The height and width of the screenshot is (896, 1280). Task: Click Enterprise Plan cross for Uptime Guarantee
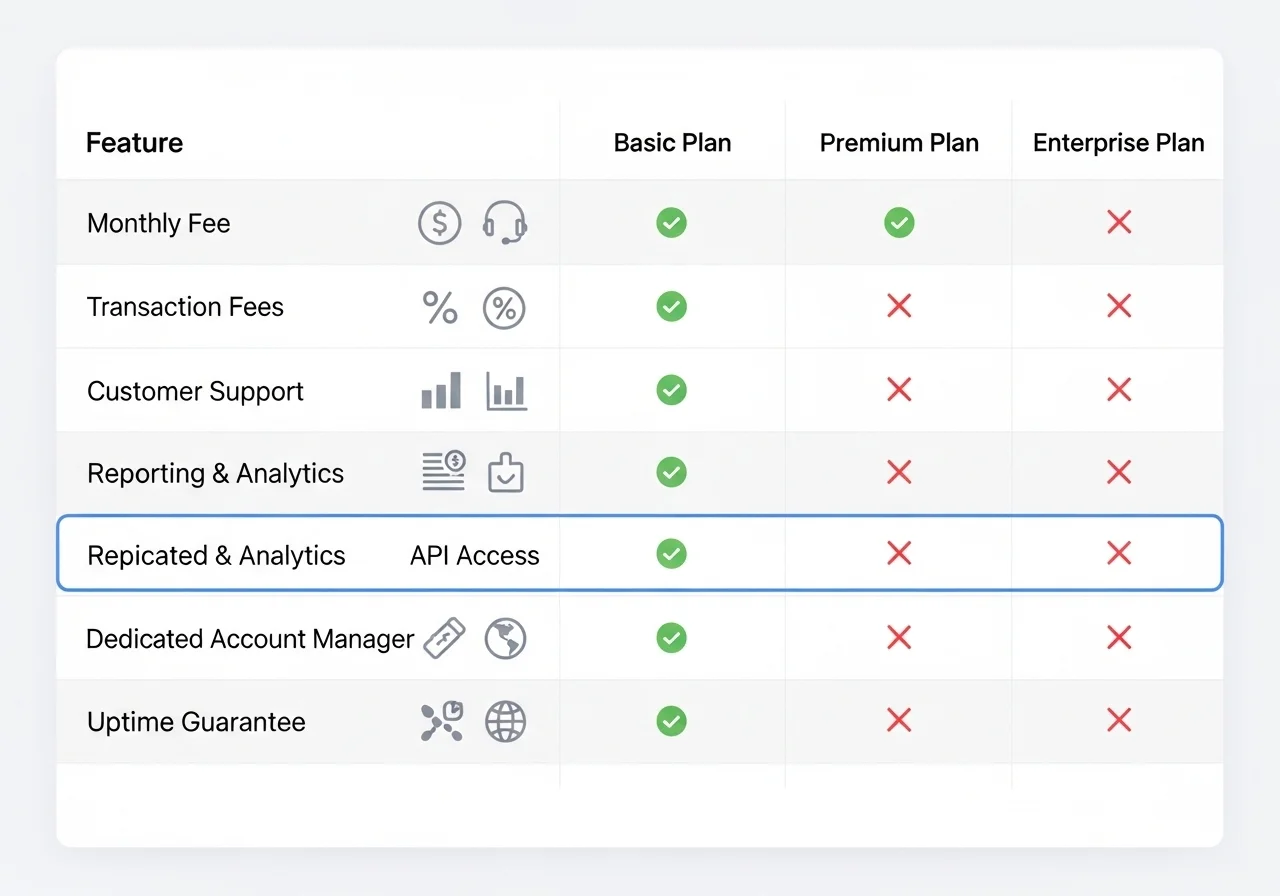[x=1119, y=720]
